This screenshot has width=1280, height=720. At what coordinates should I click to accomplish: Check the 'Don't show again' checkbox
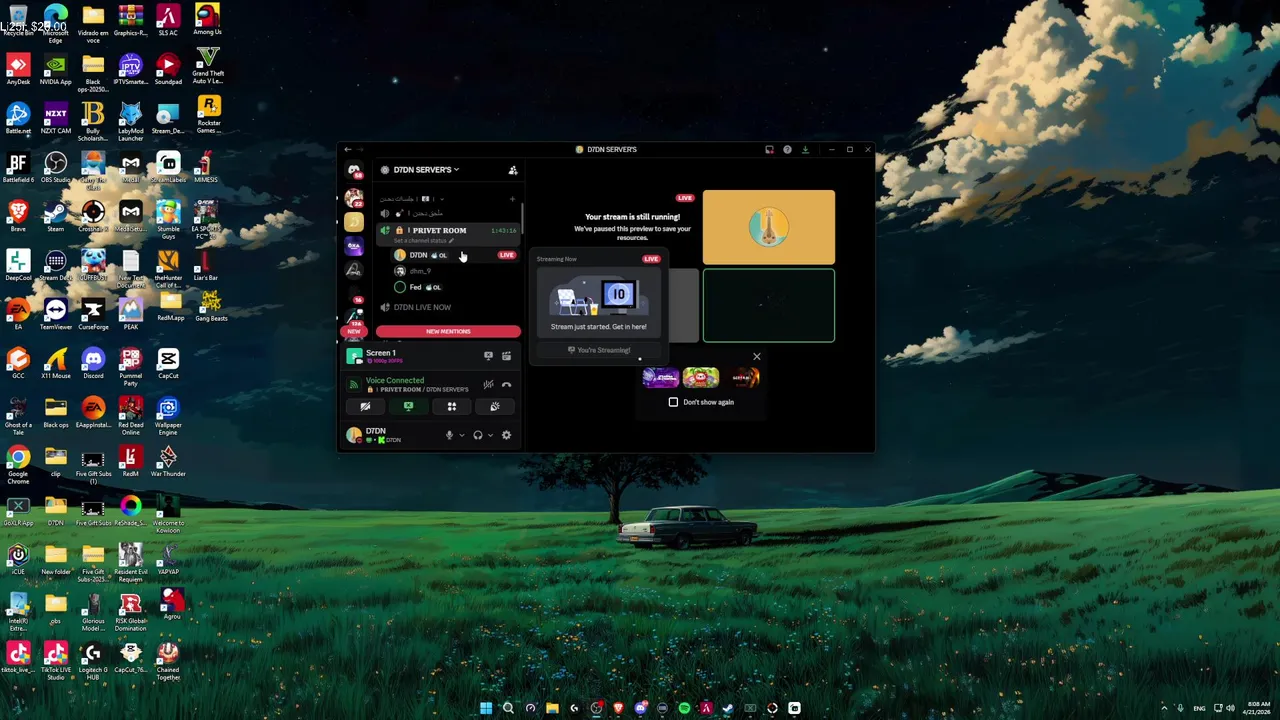tap(673, 402)
